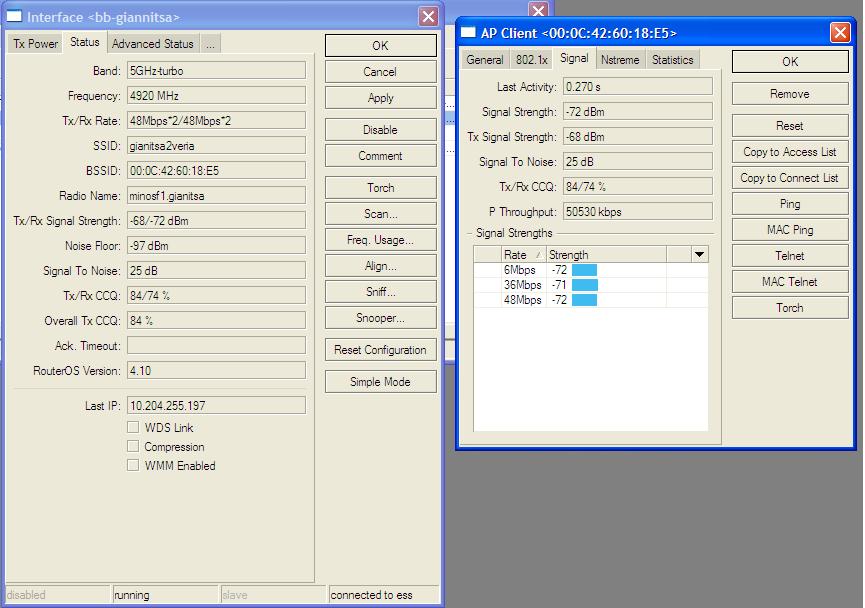This screenshot has height=608, width=865.
Task: Click Cancel in Interface window
Action: [x=381, y=72]
